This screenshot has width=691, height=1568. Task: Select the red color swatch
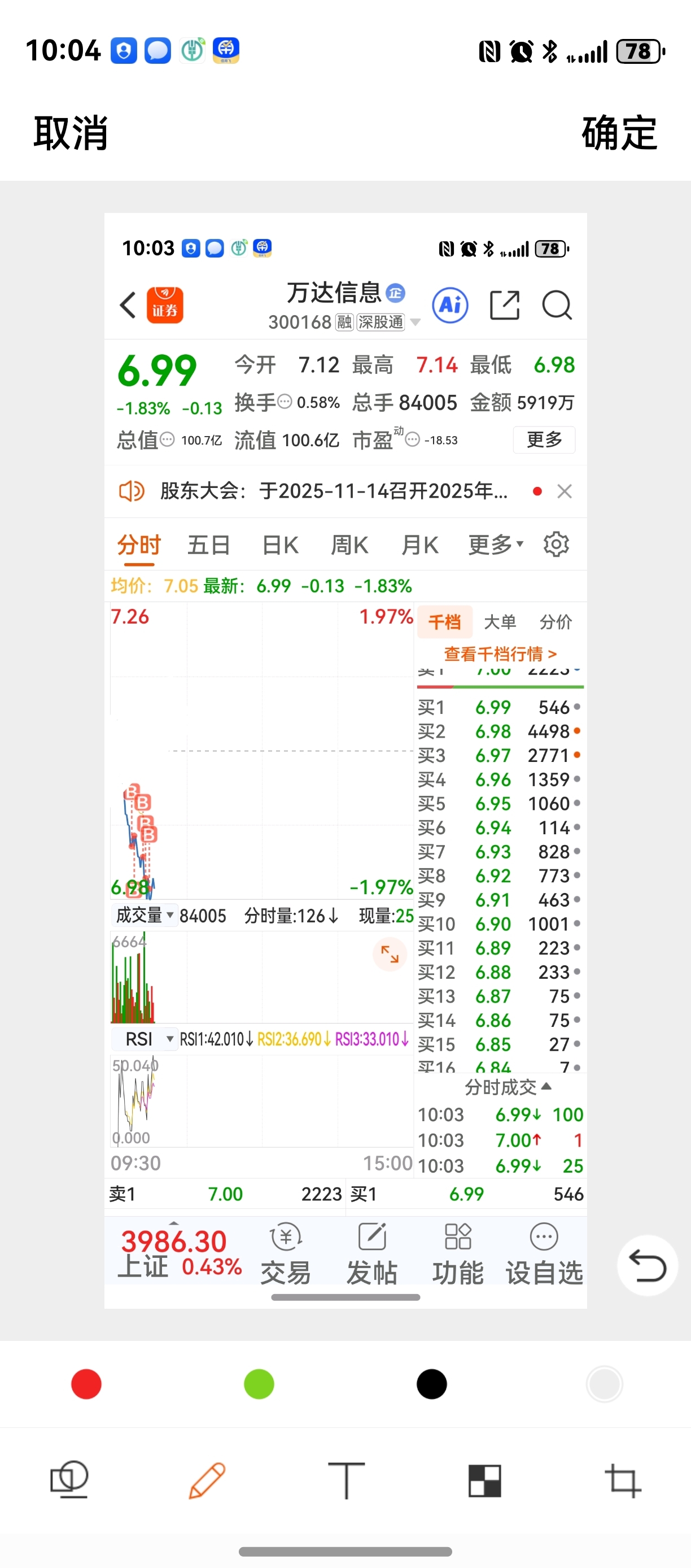(x=86, y=1384)
